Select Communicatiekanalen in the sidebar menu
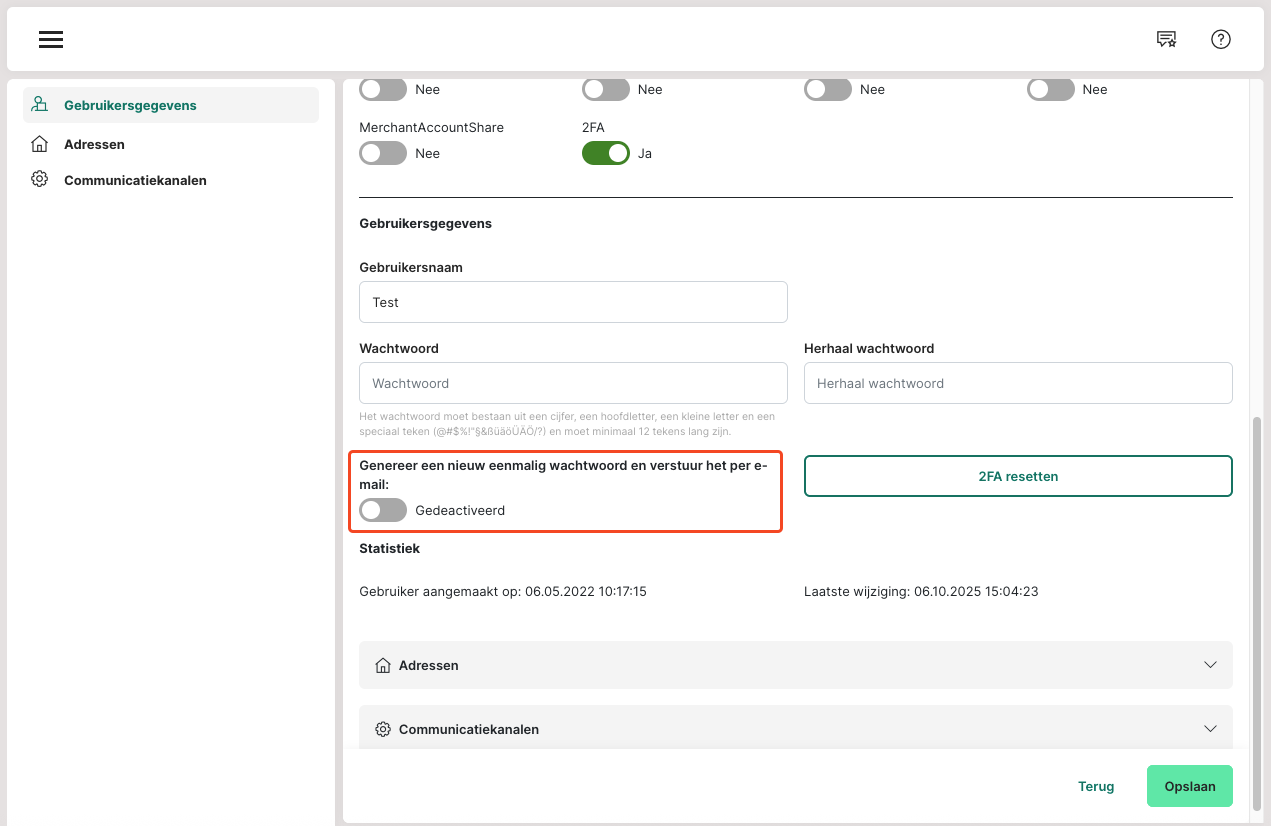Screen dimensions: 1271x826 [x=135, y=180]
